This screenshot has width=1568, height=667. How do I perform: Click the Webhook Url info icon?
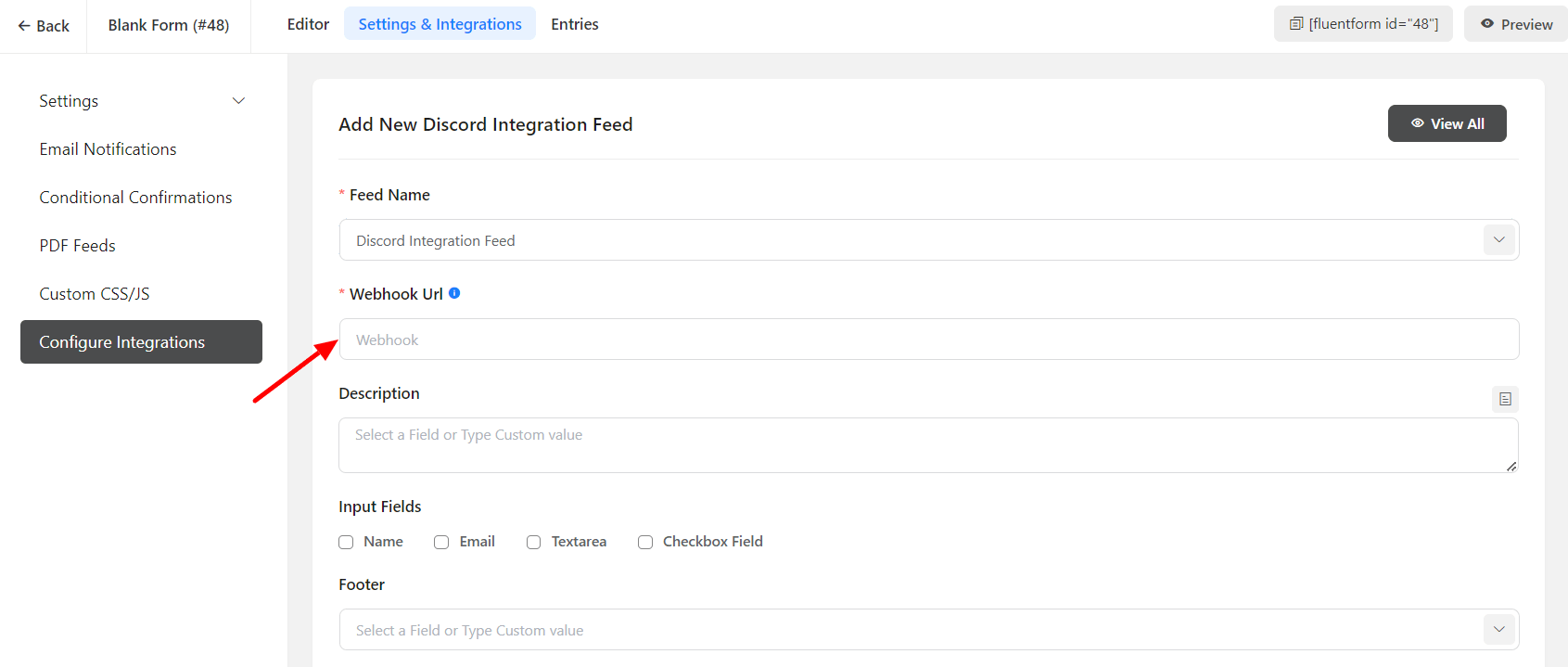(x=454, y=293)
